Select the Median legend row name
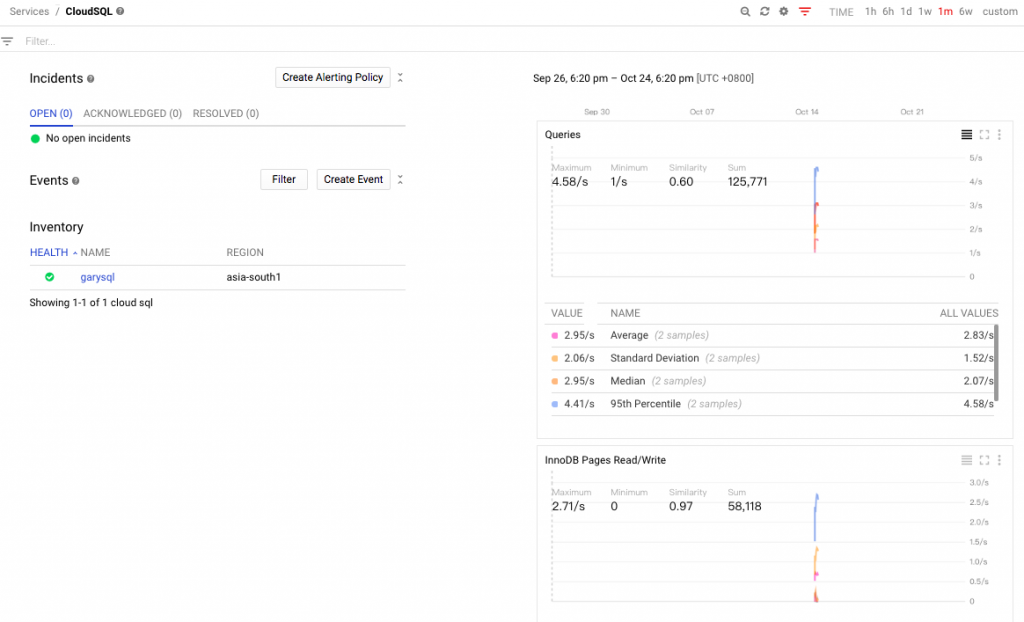1024x622 pixels. point(628,381)
